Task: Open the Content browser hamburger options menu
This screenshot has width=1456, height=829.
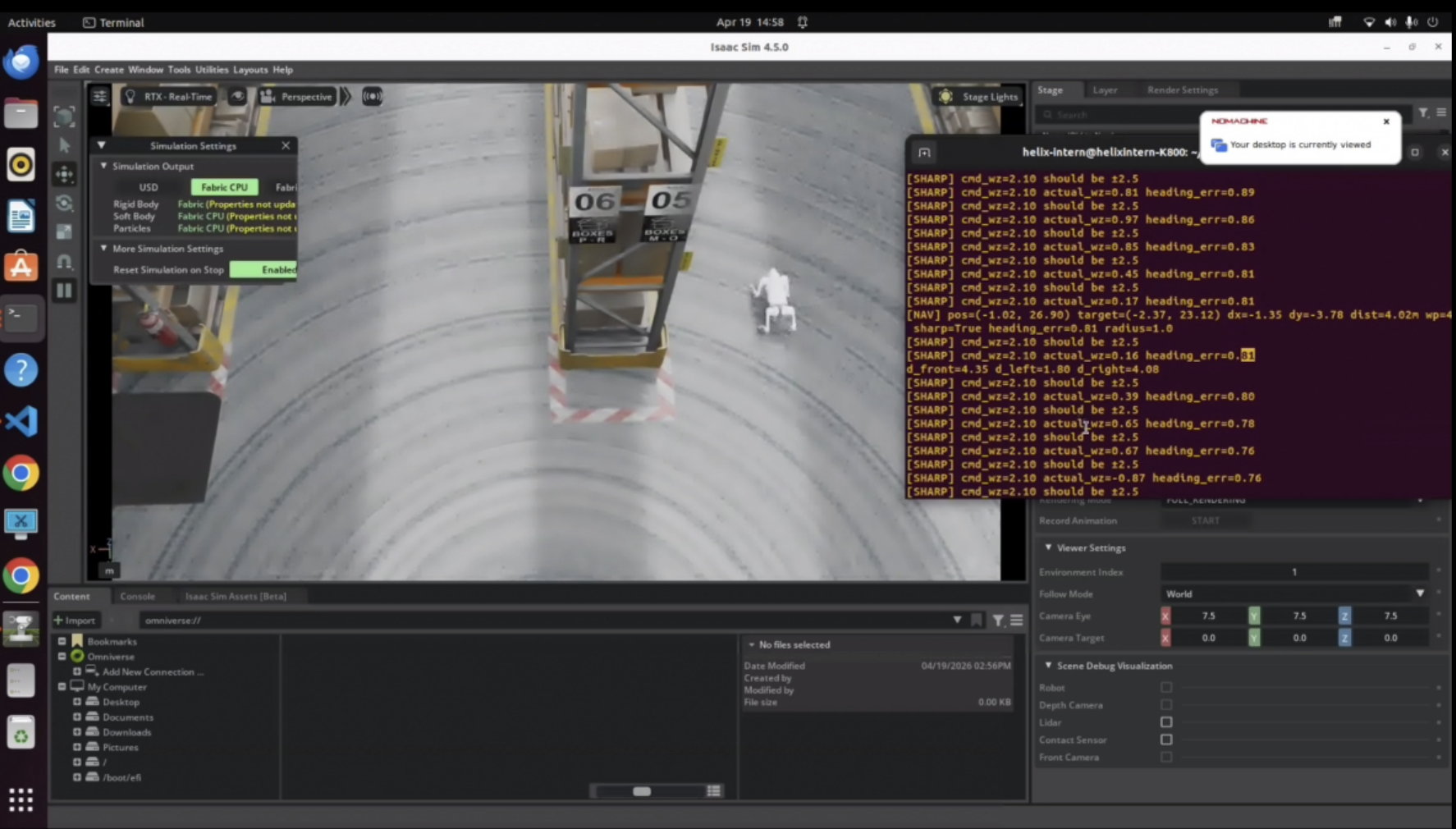Action: pos(1016,621)
